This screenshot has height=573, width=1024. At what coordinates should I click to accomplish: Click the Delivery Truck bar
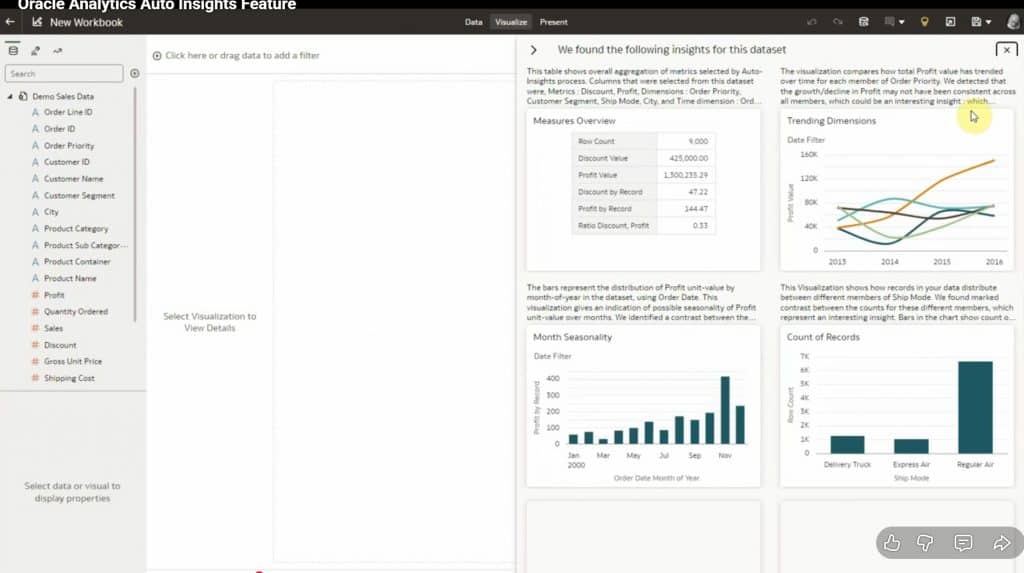coord(847,444)
